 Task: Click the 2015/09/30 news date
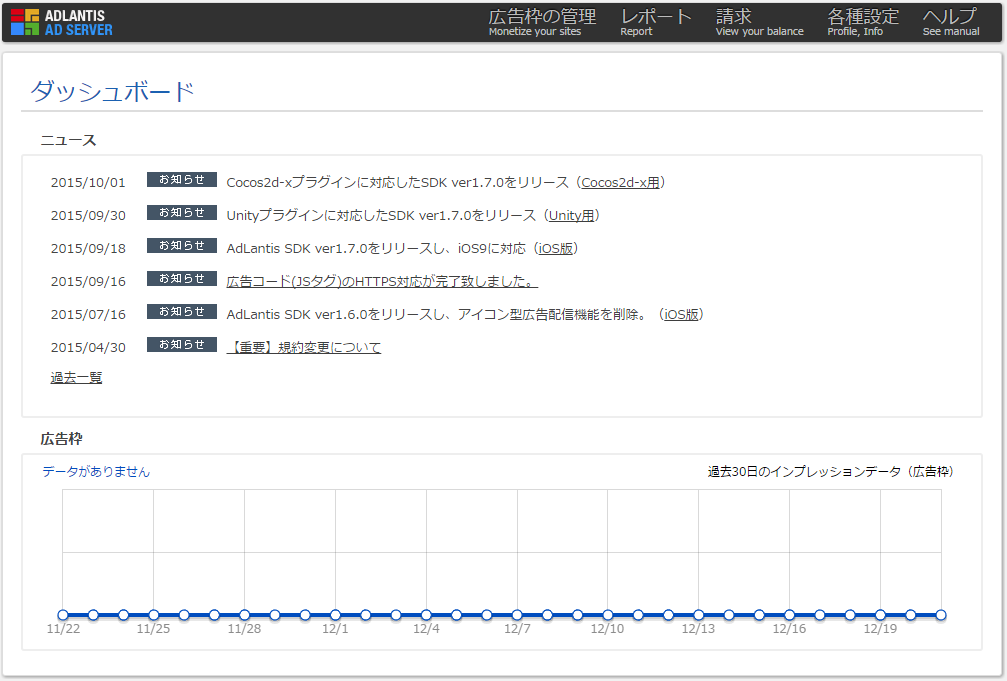click(88, 215)
